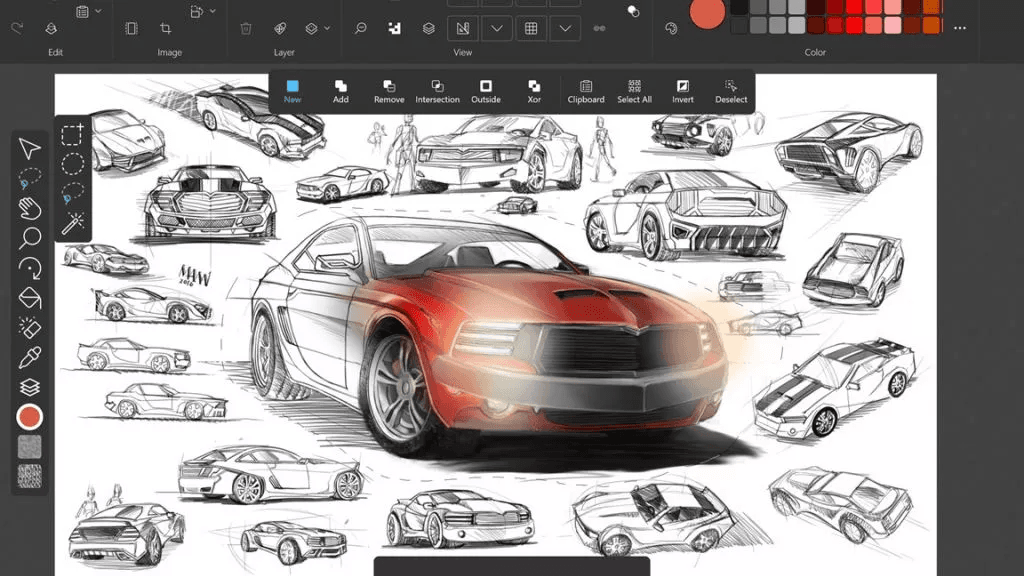Click the Crop icon in Image group

pos(165,29)
